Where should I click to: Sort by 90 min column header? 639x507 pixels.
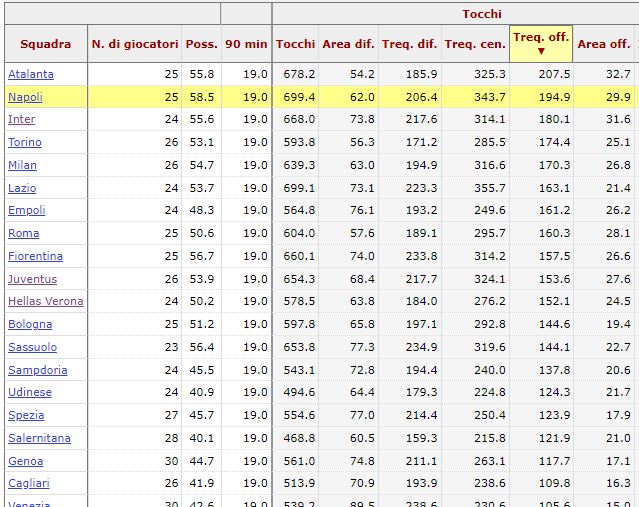pos(246,44)
